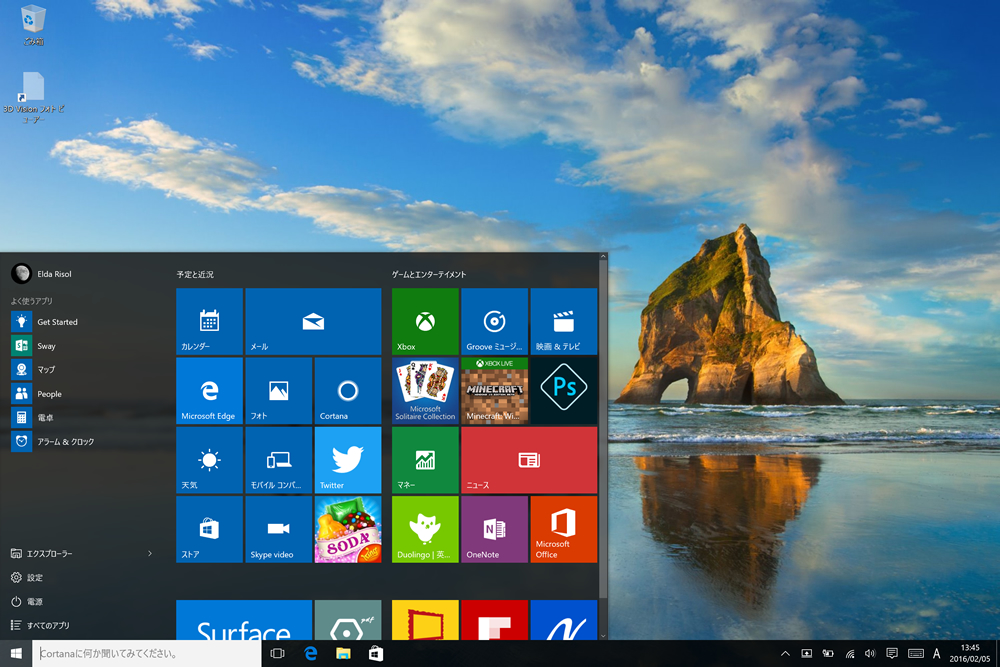This screenshot has width=1000, height=667.
Task: Open File Explorer from the taskbar
Action: click(343, 654)
